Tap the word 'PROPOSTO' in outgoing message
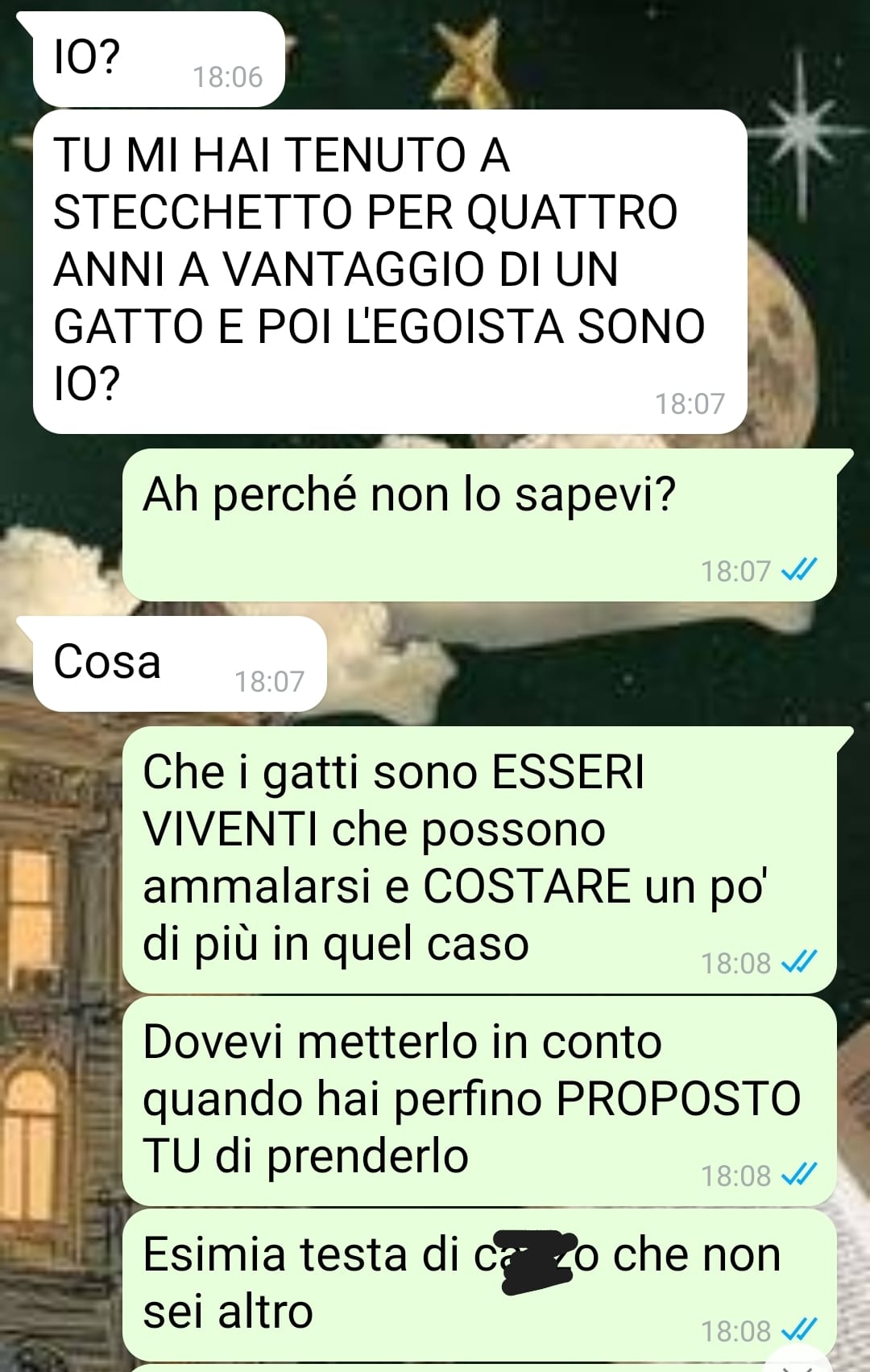Image resolution: width=870 pixels, height=1372 pixels. 678,1099
